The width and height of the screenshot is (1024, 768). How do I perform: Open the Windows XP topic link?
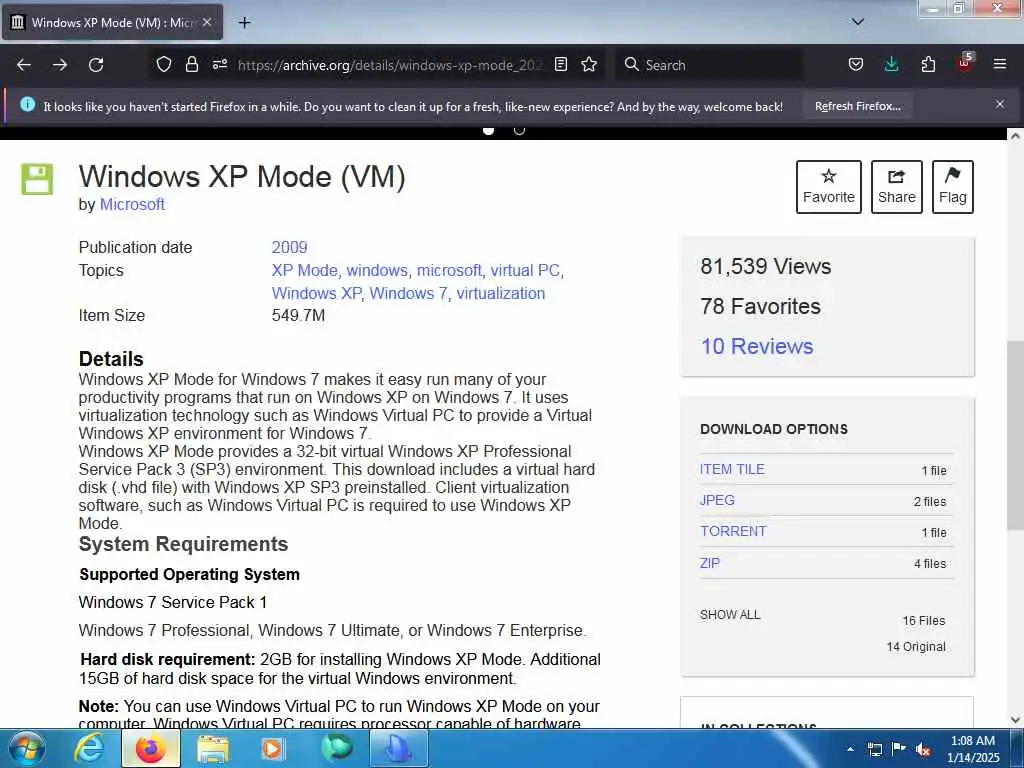(x=316, y=293)
